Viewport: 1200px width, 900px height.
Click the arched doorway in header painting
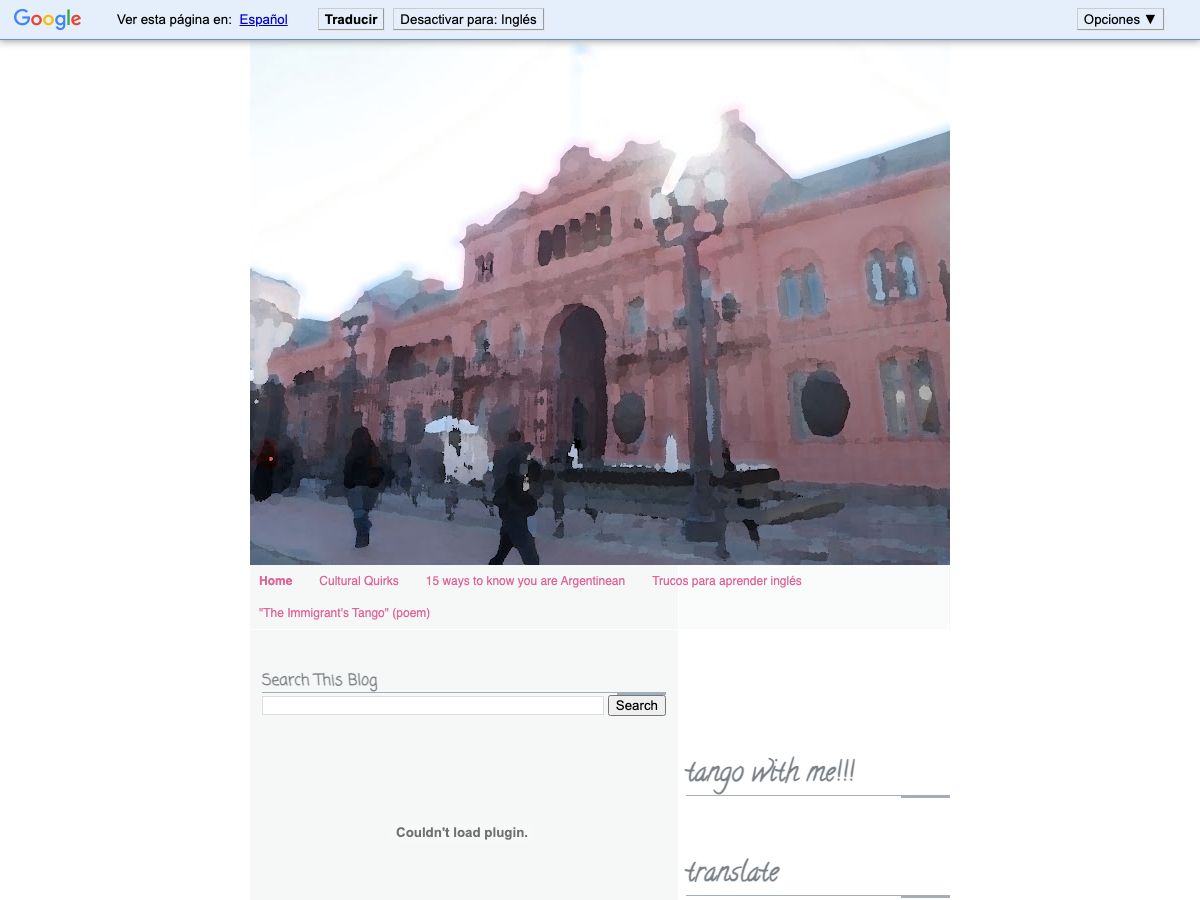click(581, 380)
